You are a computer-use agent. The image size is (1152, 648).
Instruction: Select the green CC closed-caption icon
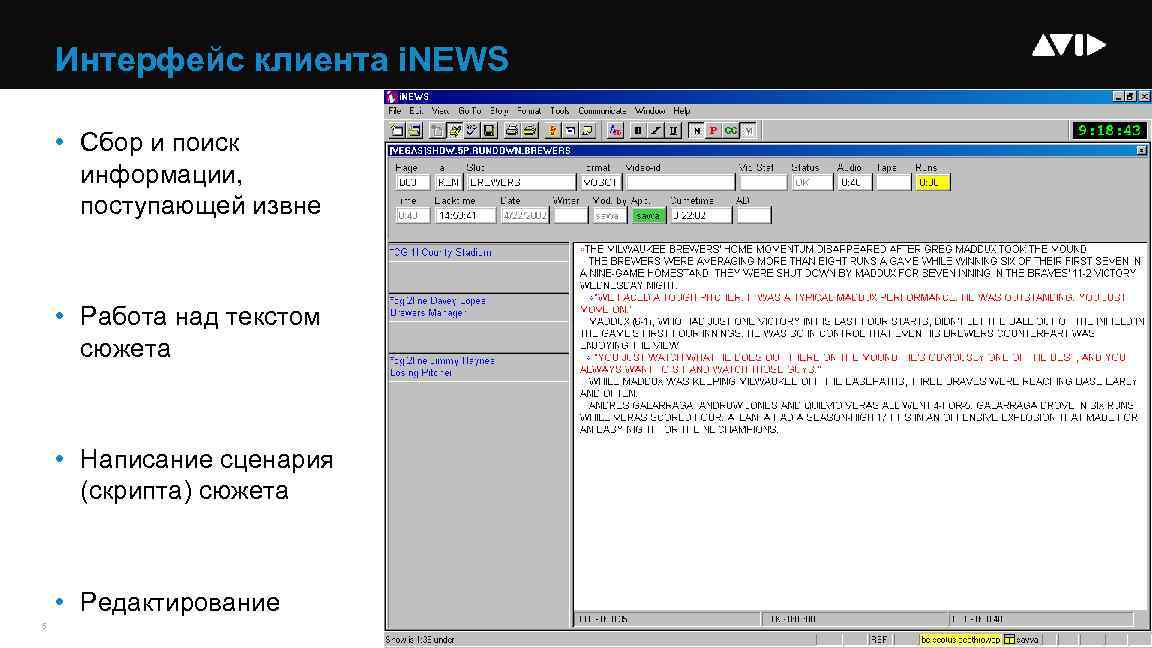[x=731, y=130]
